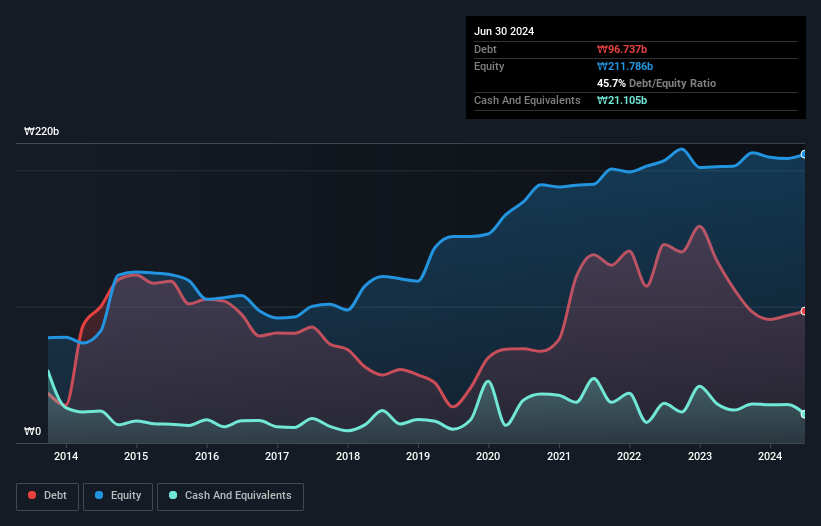Select the 2024 x-axis label
The width and height of the screenshot is (821, 526).
pos(770,456)
